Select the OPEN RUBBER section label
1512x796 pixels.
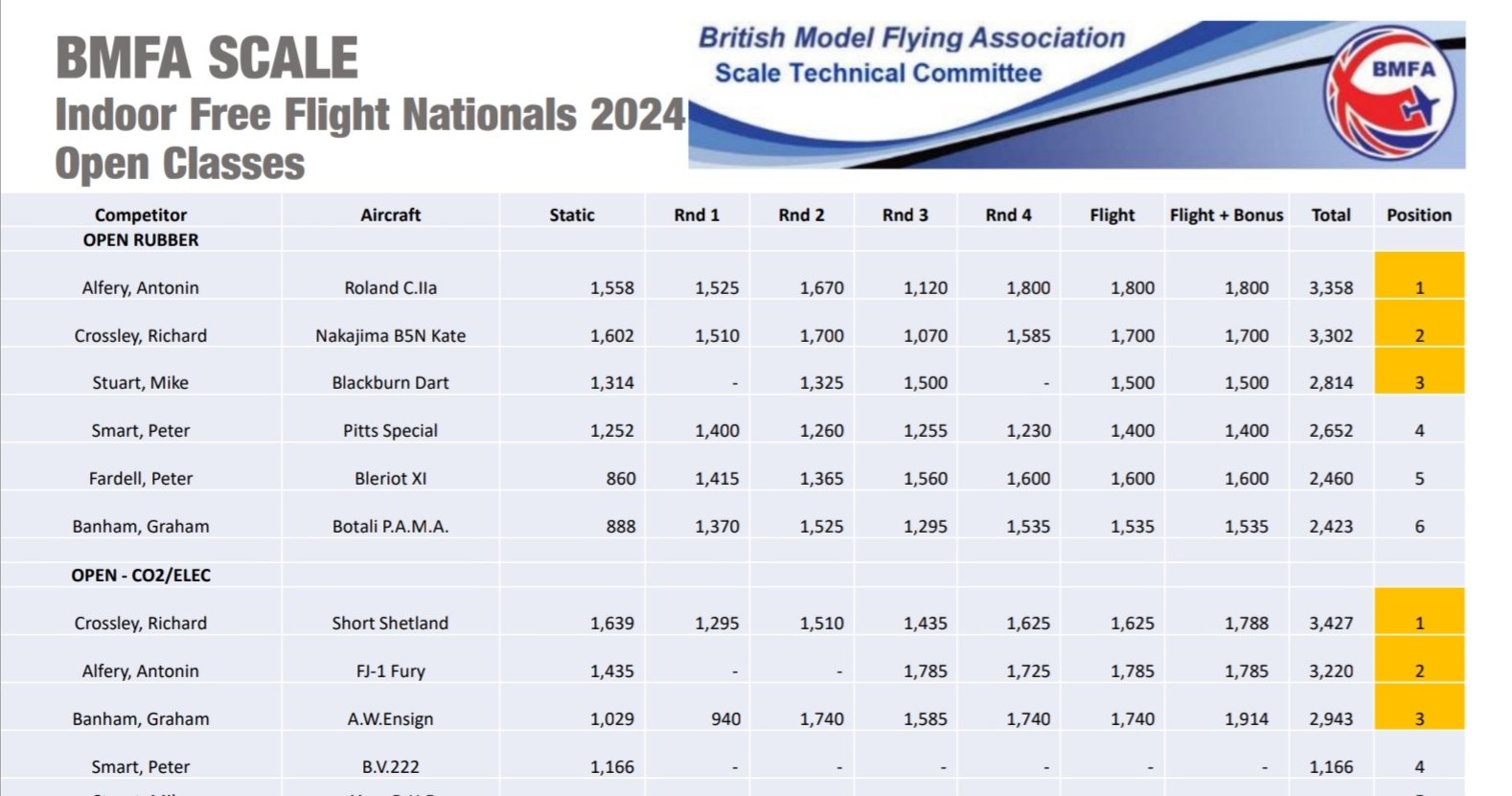click(x=141, y=239)
